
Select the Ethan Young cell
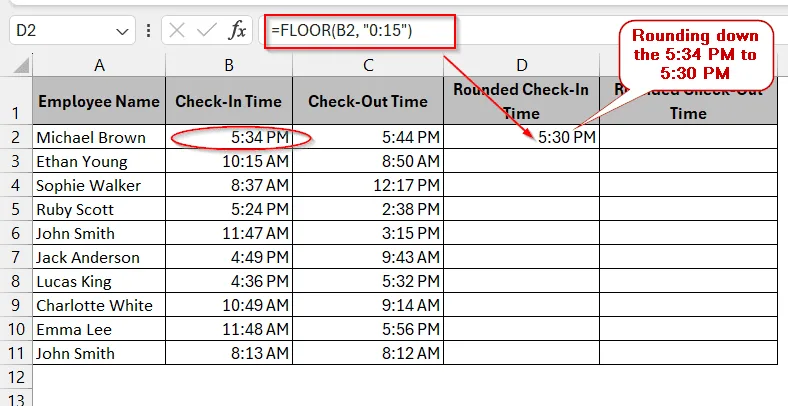[x=99, y=161]
